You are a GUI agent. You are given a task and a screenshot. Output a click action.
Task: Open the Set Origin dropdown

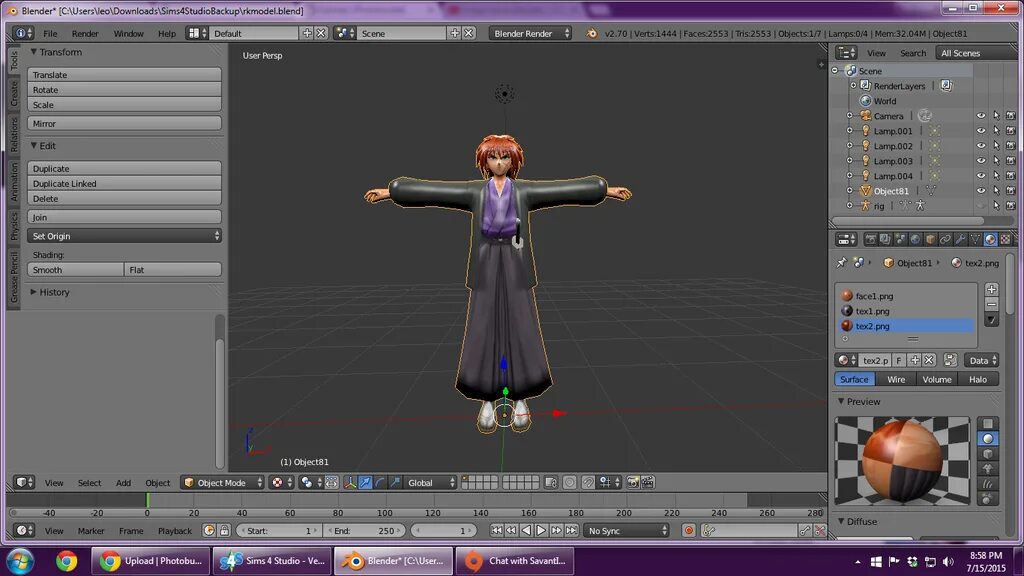124,236
